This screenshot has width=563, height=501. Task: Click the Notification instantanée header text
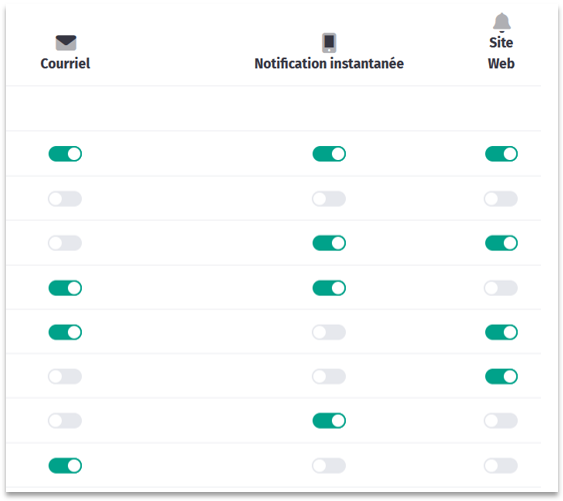click(329, 64)
